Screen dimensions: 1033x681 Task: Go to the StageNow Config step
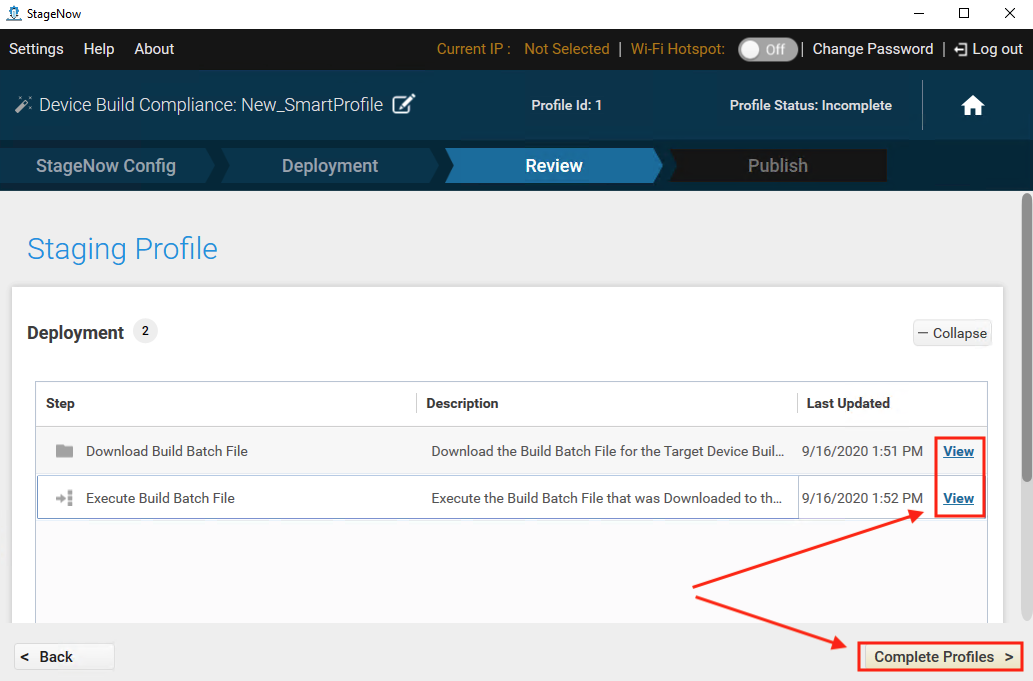106,166
